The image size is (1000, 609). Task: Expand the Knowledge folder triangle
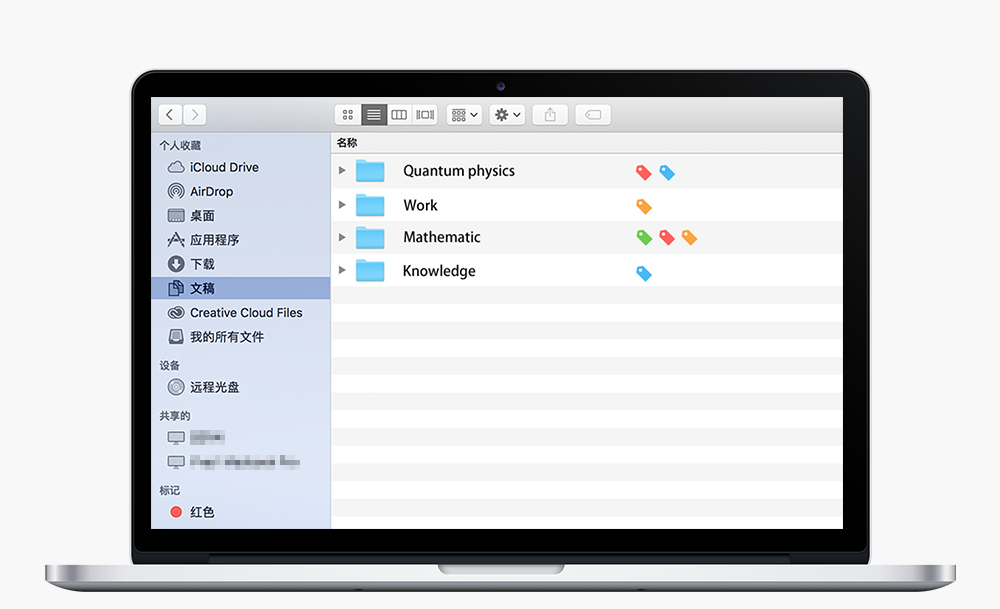pos(342,270)
